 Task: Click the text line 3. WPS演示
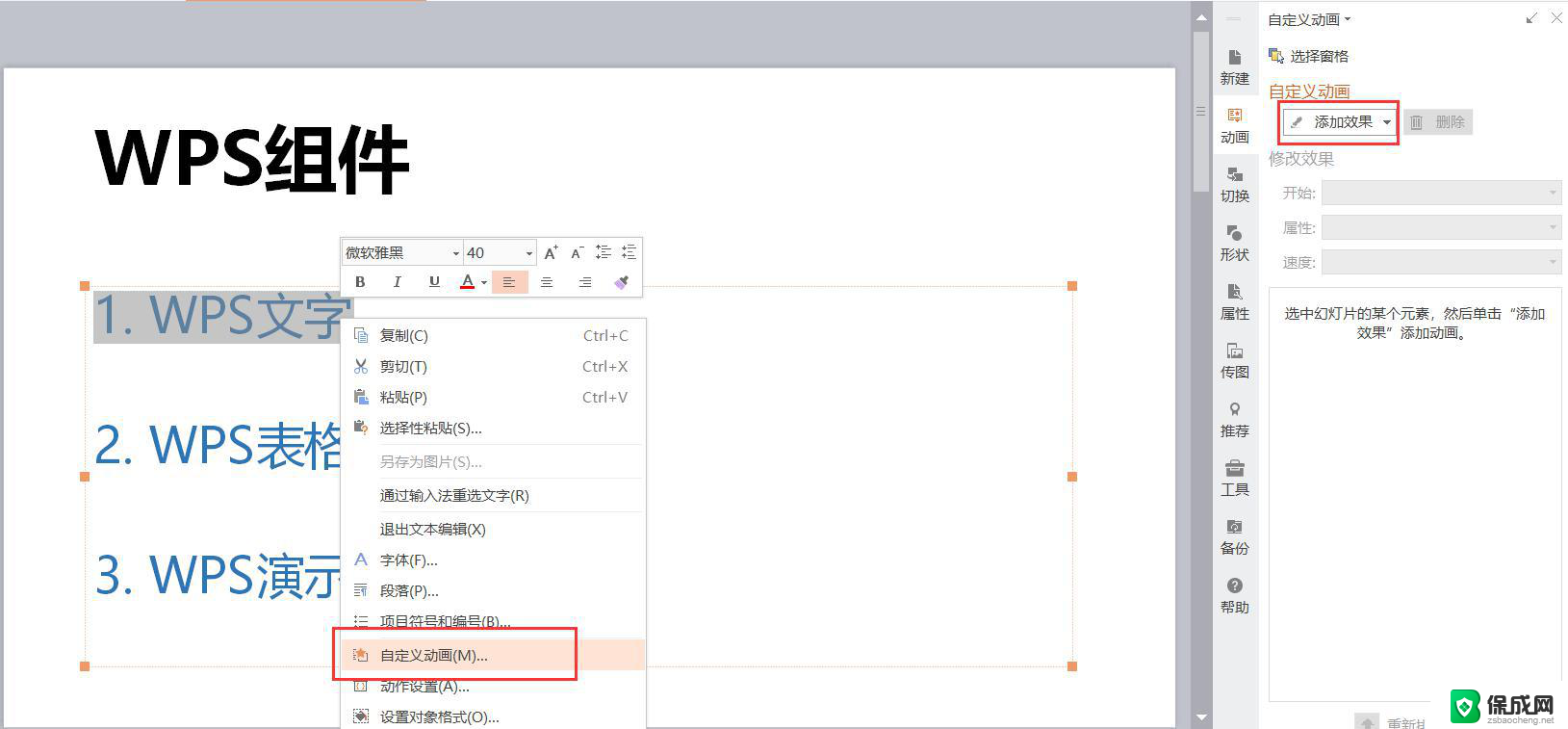pos(218,575)
